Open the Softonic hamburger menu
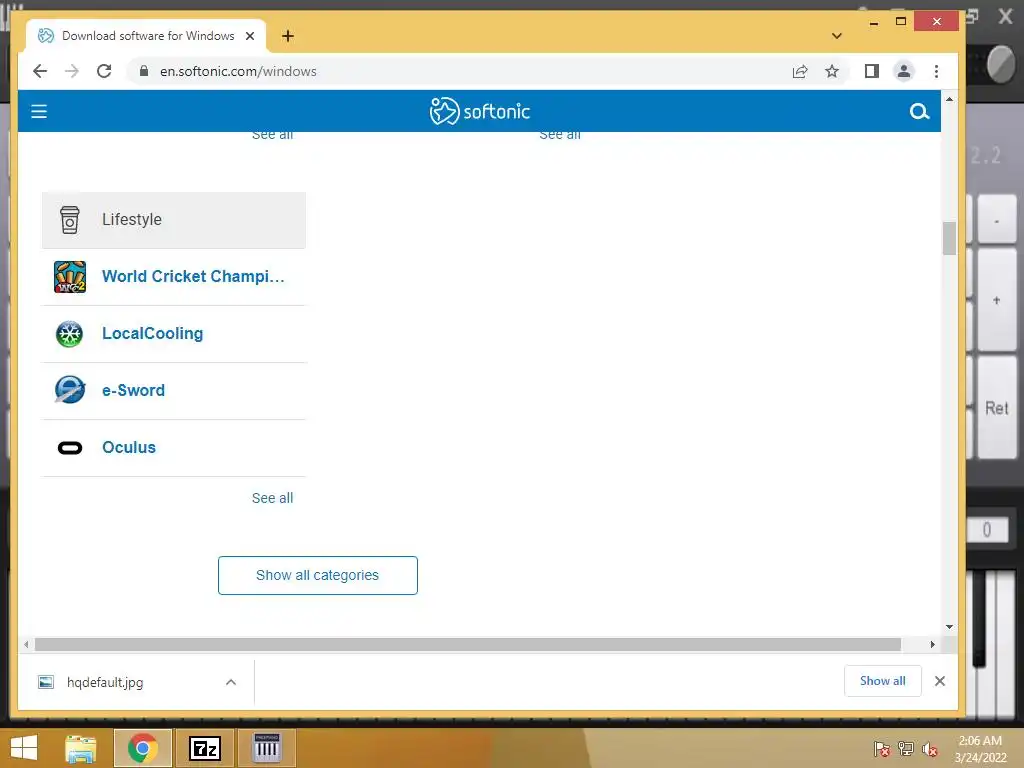The image size is (1024, 768). tap(39, 112)
